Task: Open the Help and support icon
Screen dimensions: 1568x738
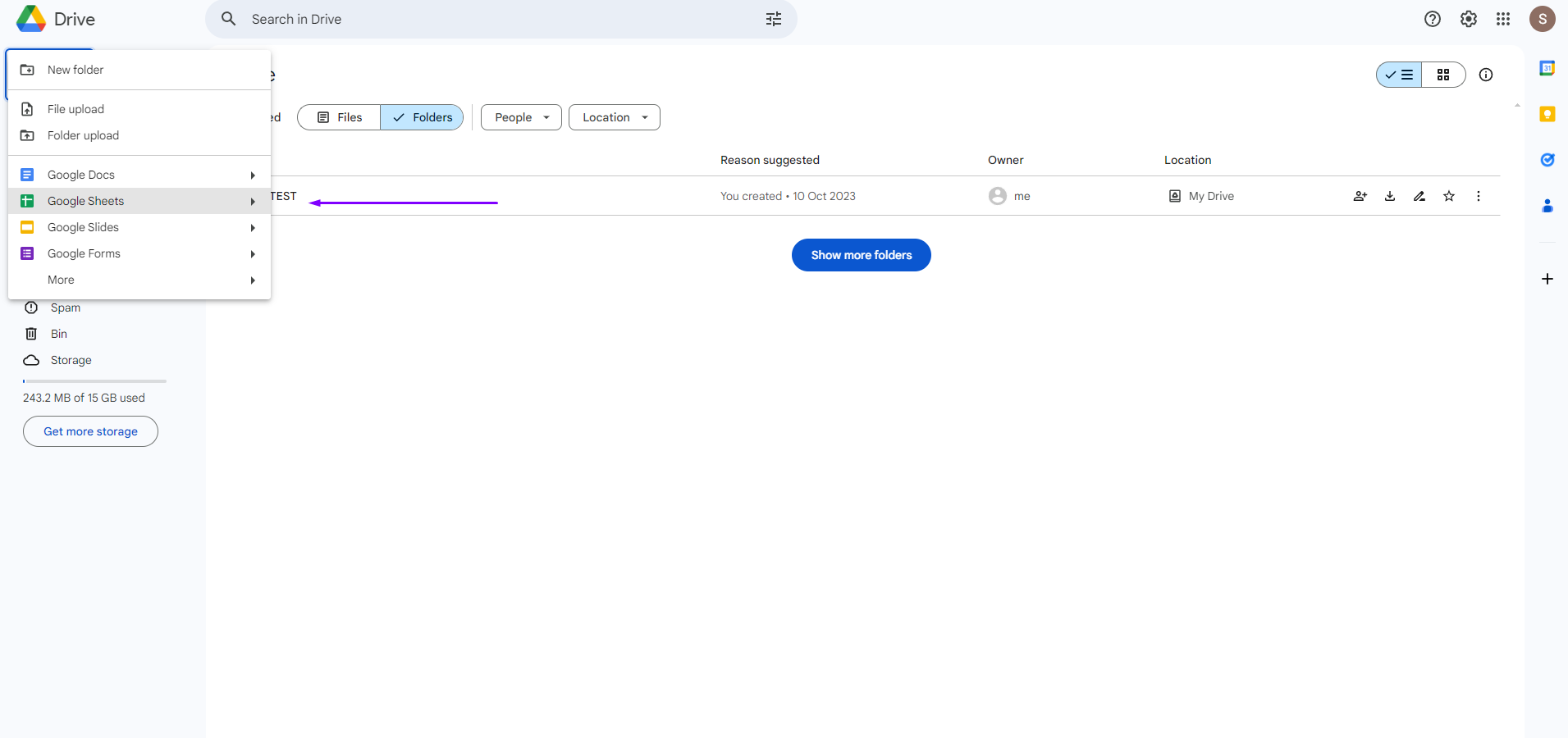Action: pos(1433,19)
